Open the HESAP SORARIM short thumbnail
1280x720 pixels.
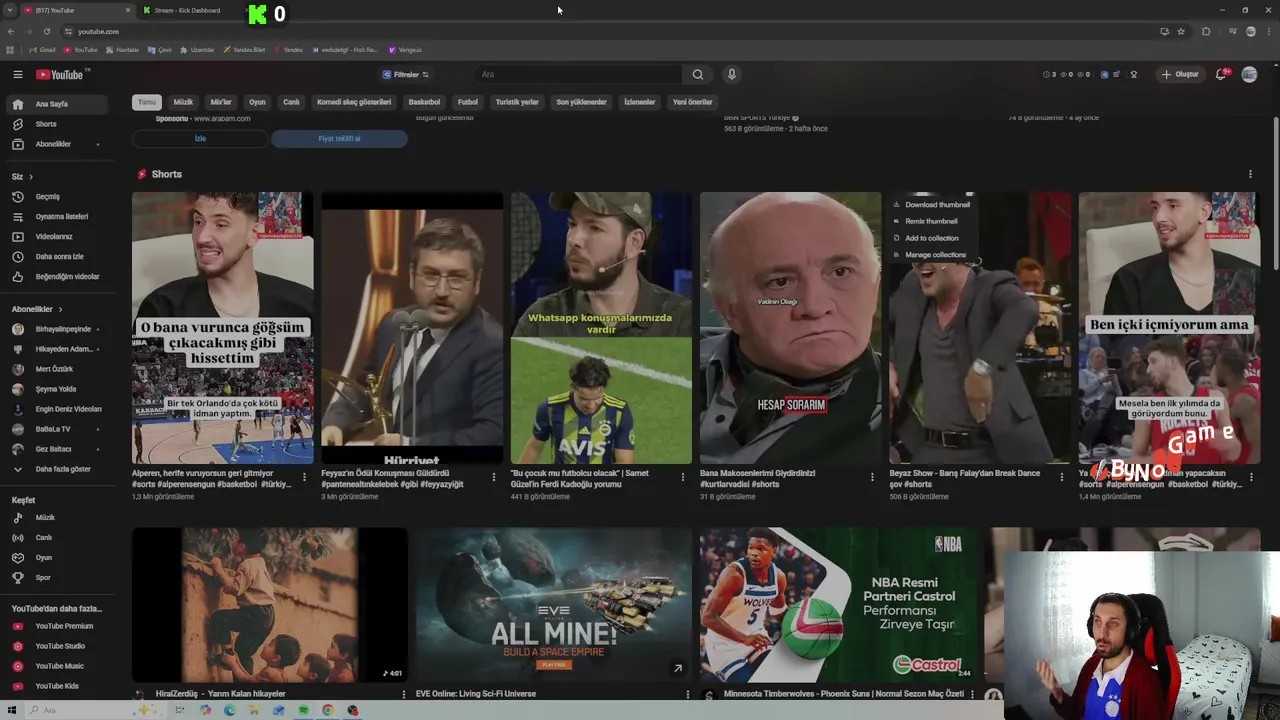click(790, 328)
